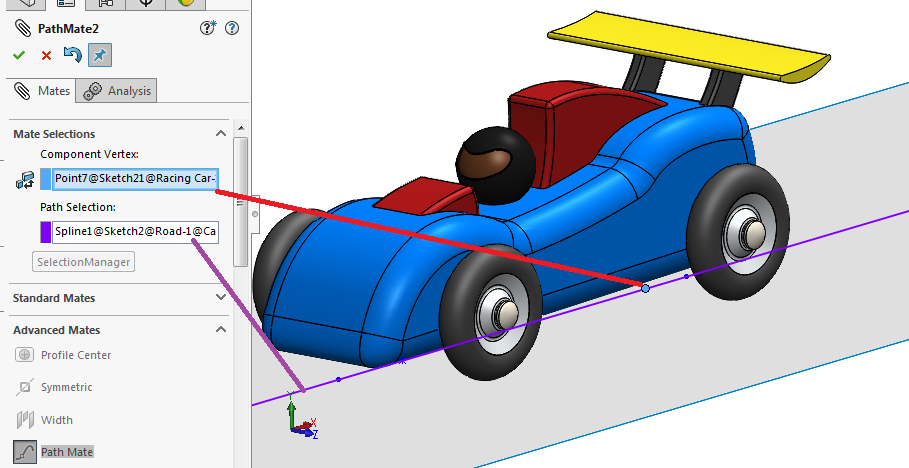Open the DisplayManager tab icon
The width and height of the screenshot is (909, 468).
point(185,3)
